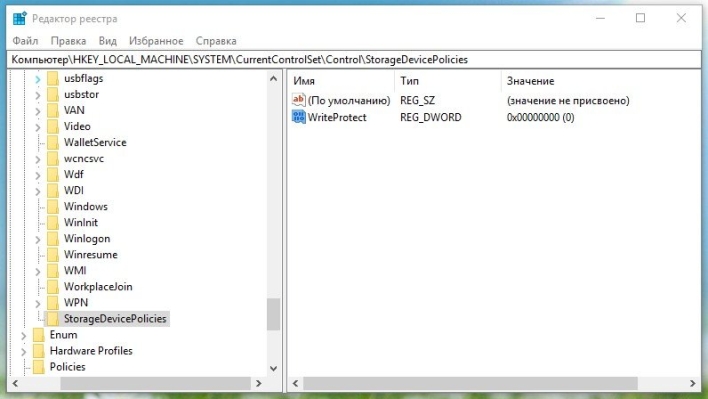Click the registry path address bar

354,60
